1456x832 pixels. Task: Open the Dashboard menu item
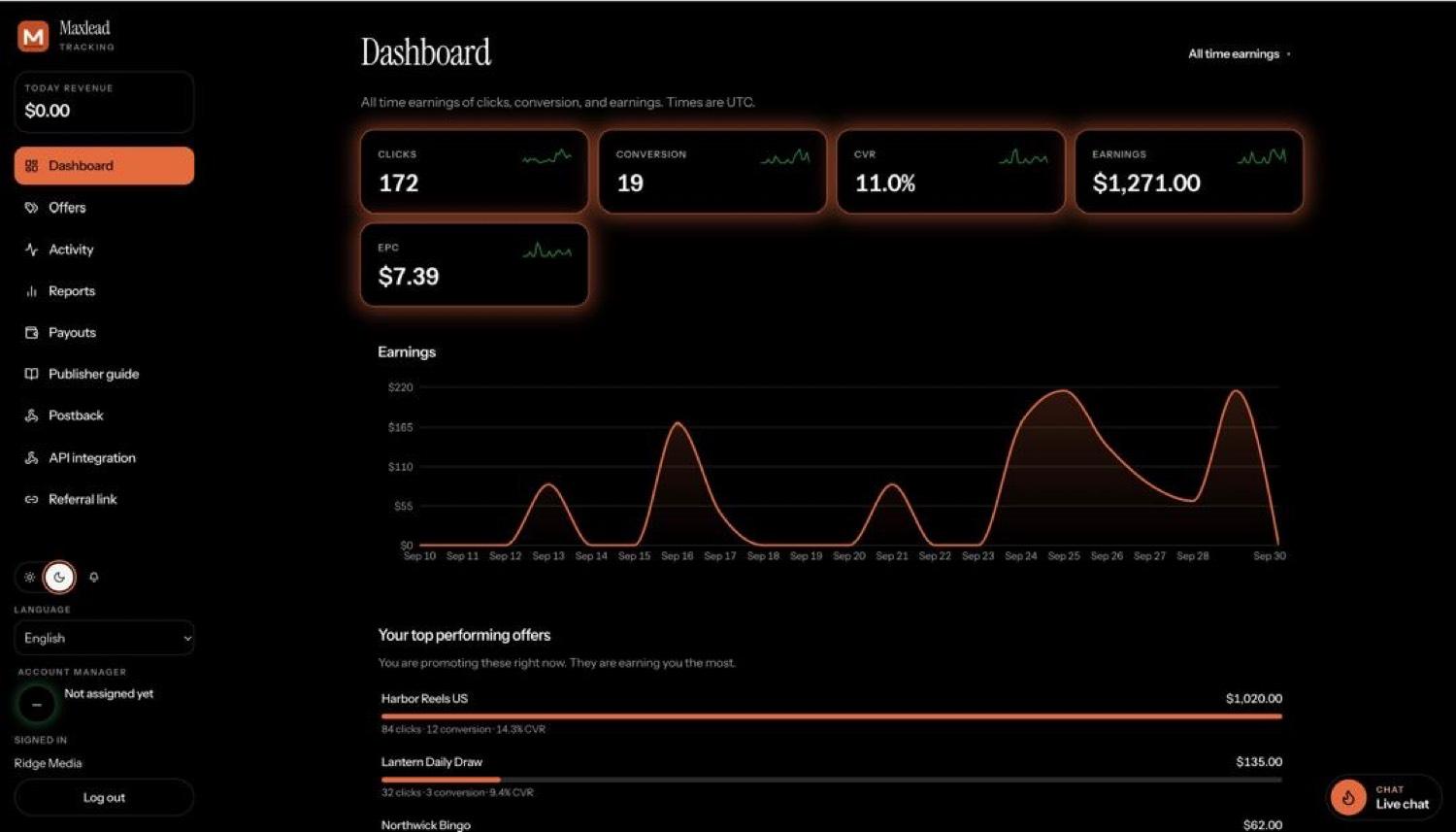click(104, 166)
